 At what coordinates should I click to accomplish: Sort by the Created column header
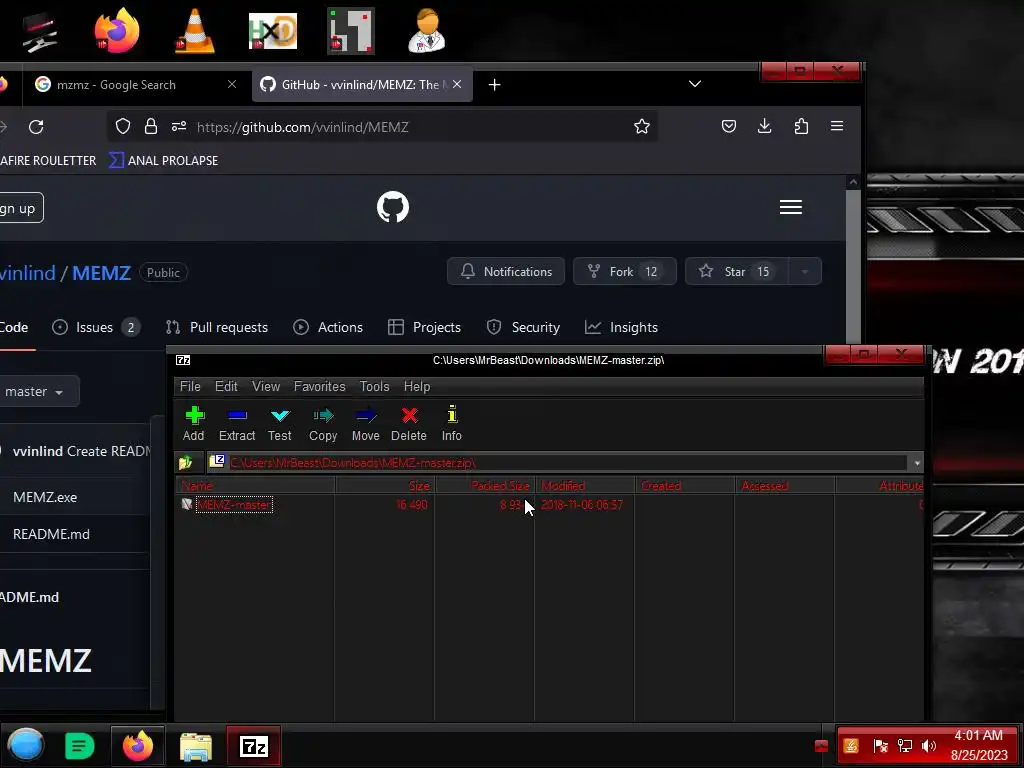pyautogui.click(x=685, y=486)
